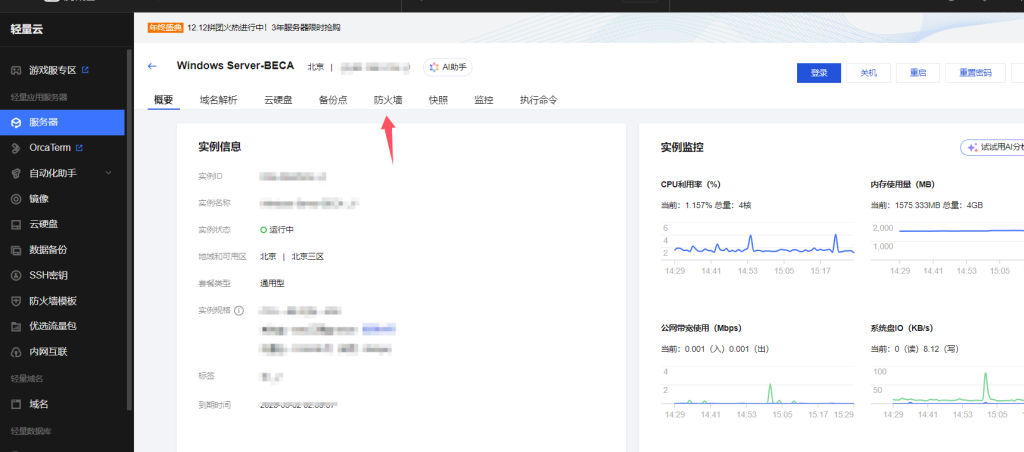Expand the 自动化助手 submenu chevron
The height and width of the screenshot is (452, 1024).
(x=108, y=173)
